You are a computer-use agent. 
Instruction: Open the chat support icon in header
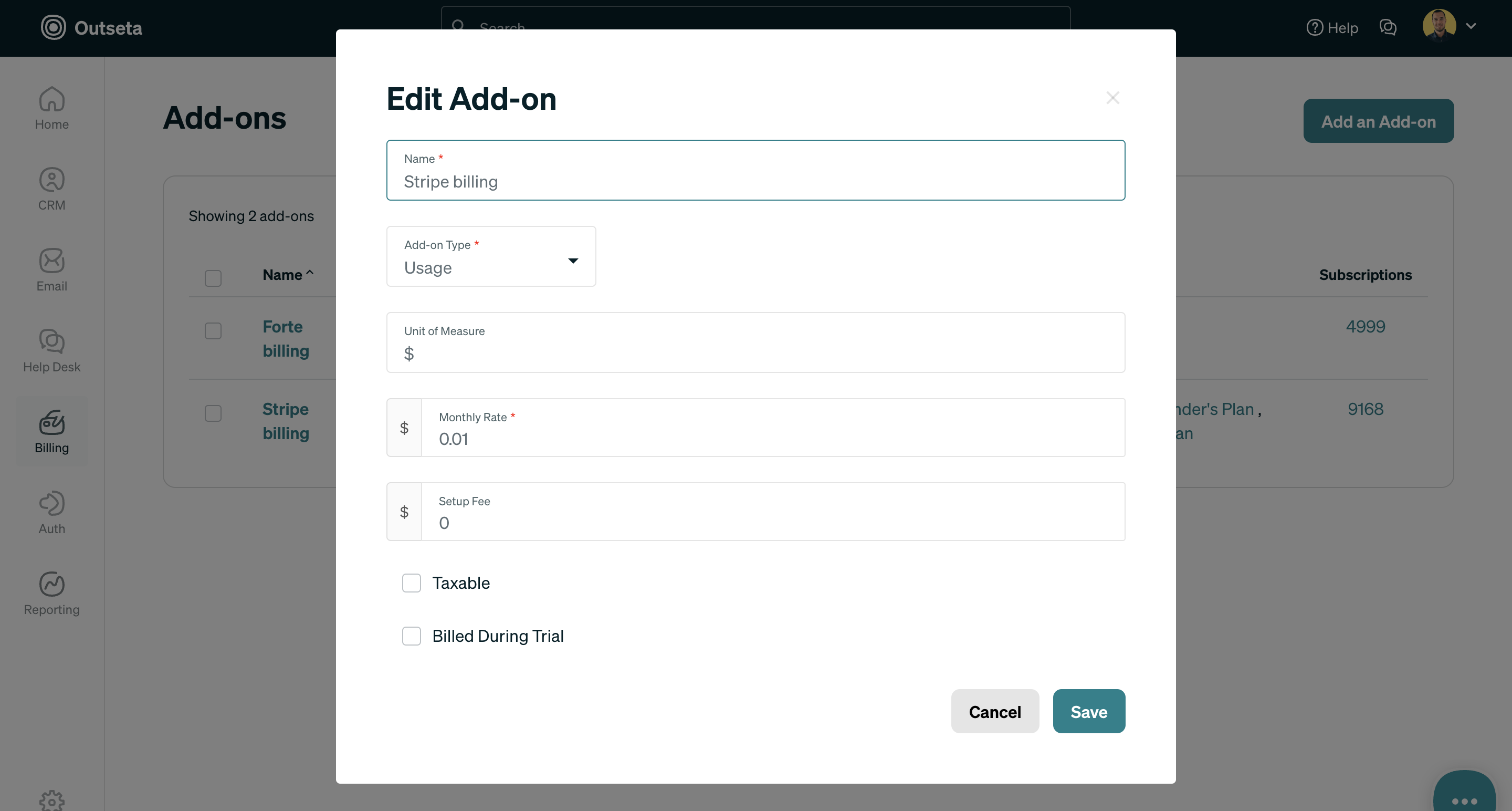tap(1389, 28)
